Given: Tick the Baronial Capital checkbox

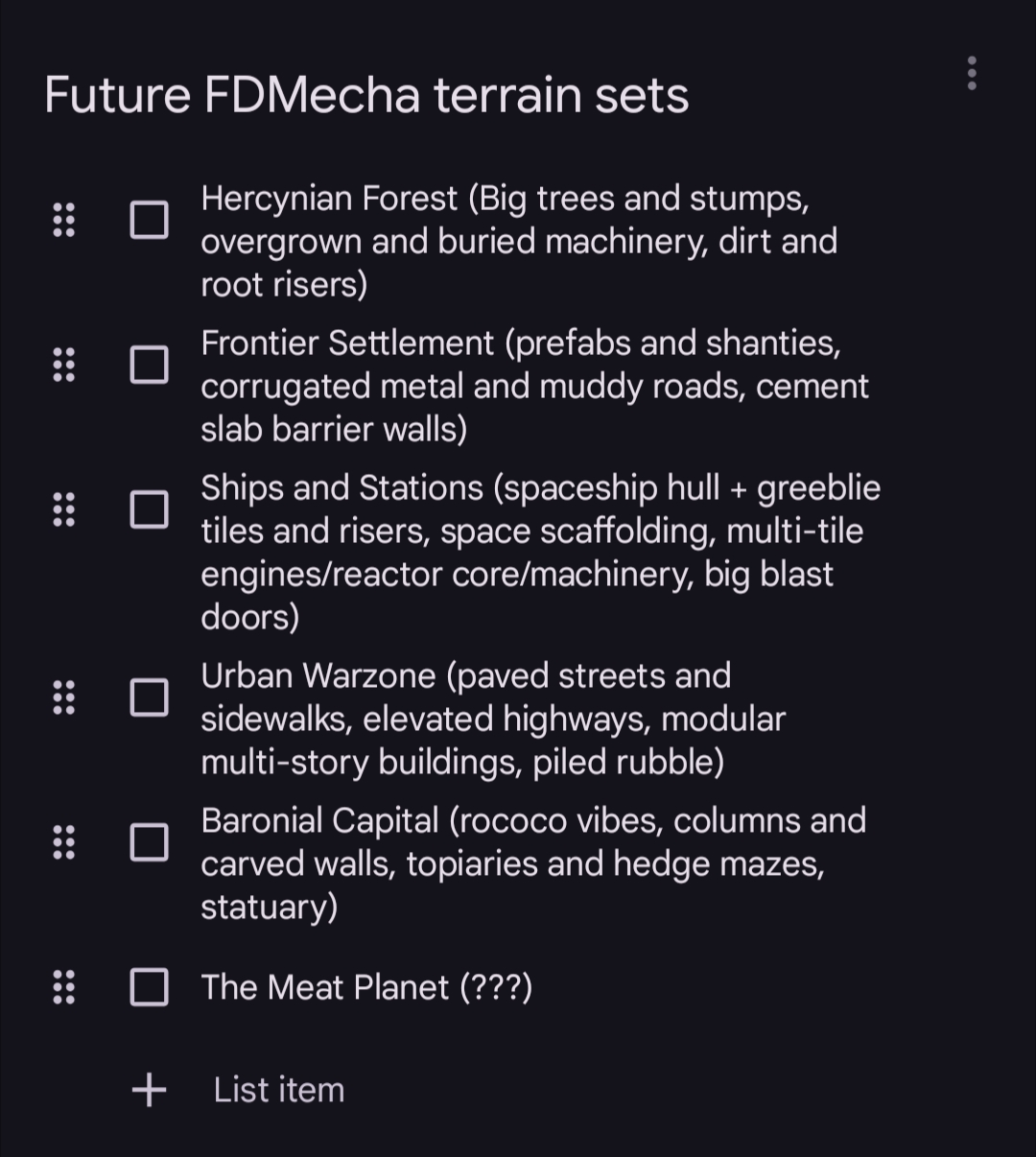Looking at the screenshot, I should (149, 842).
